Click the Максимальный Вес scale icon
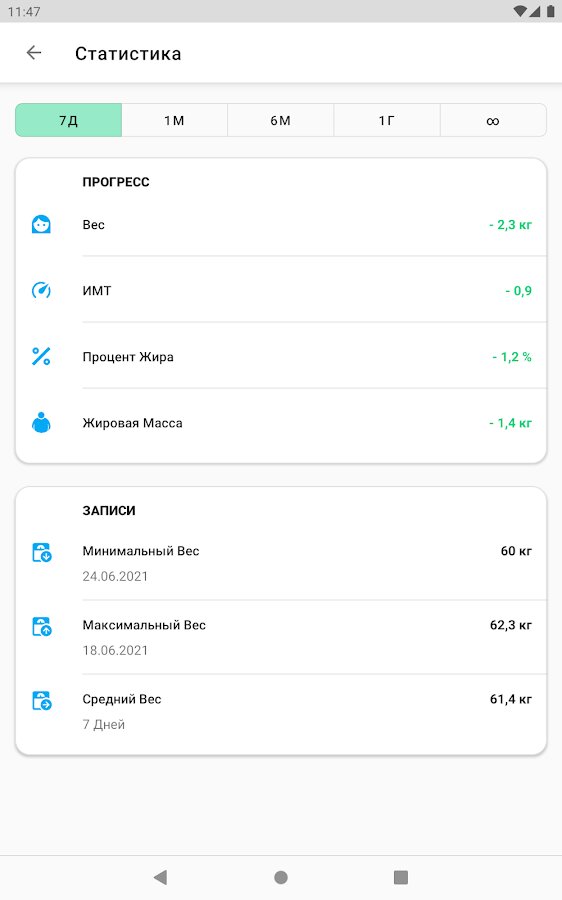Viewport: 562px width, 900px height. coord(42,626)
